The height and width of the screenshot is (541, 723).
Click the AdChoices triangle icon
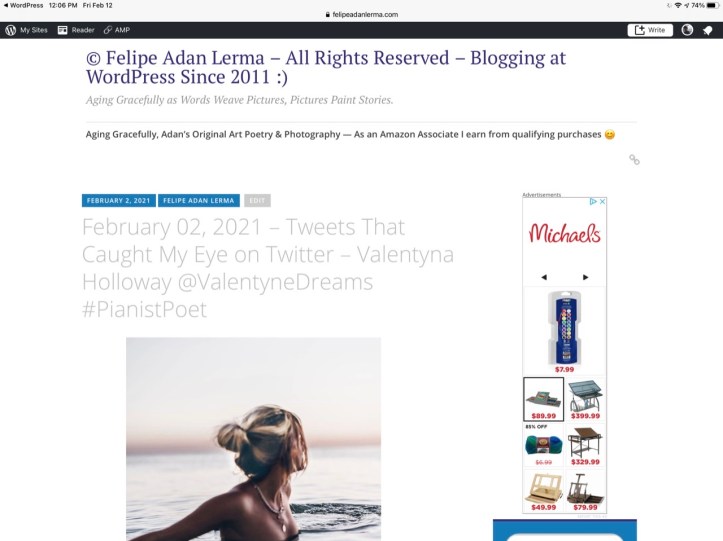pyautogui.click(x=593, y=202)
